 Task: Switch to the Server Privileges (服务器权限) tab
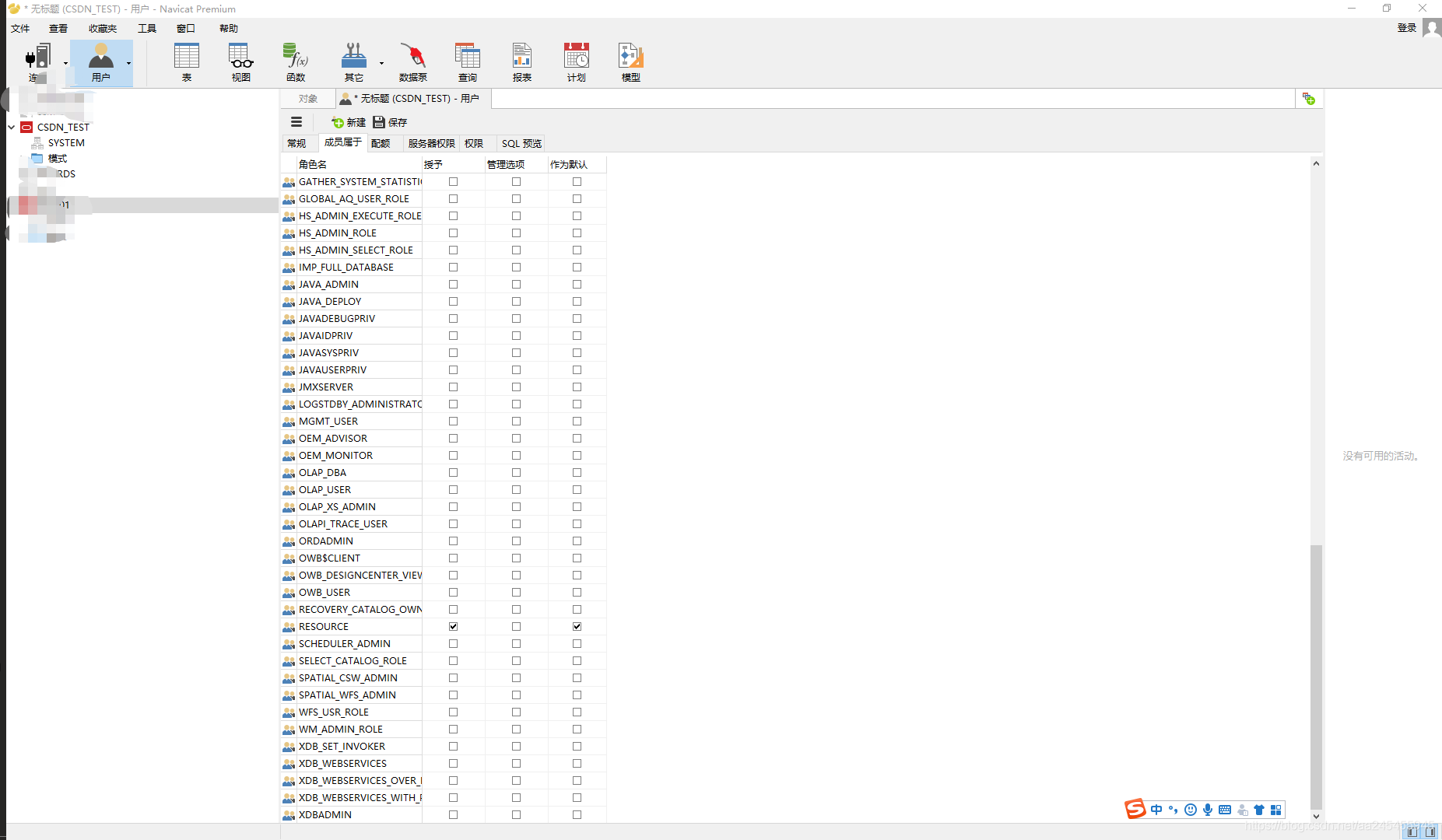432,144
